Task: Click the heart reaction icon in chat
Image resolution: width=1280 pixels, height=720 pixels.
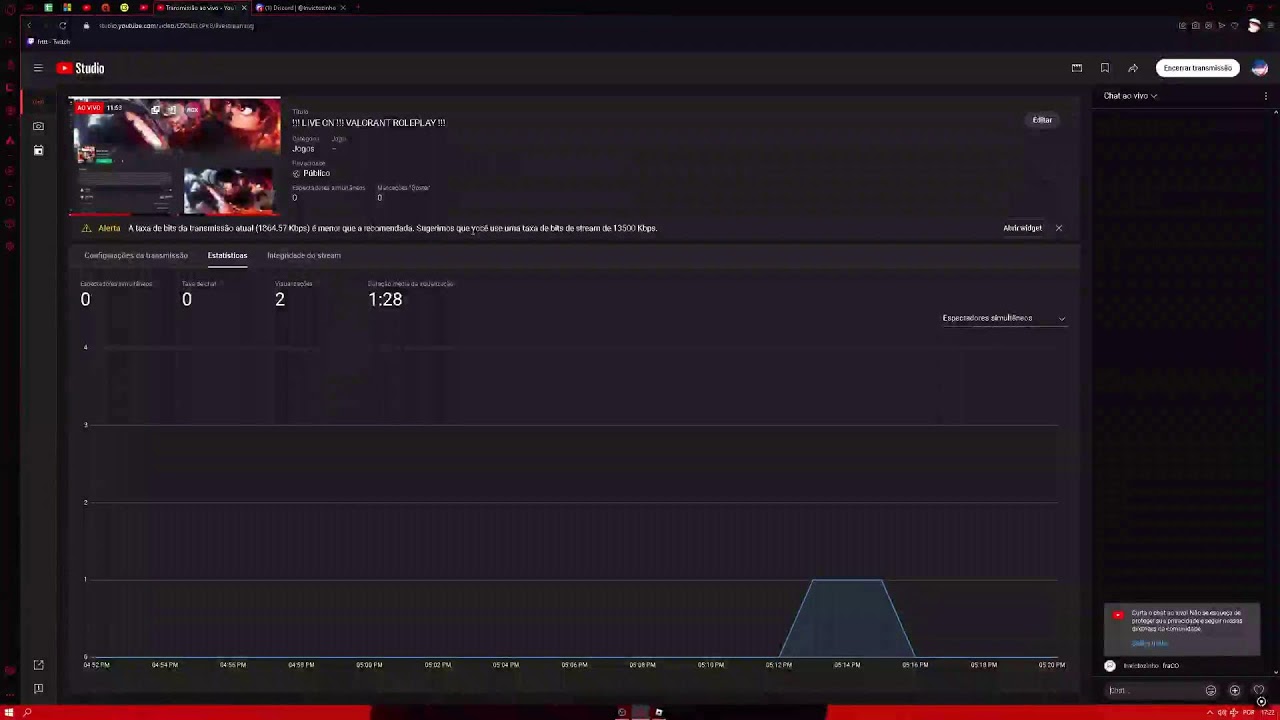Action: (1259, 690)
